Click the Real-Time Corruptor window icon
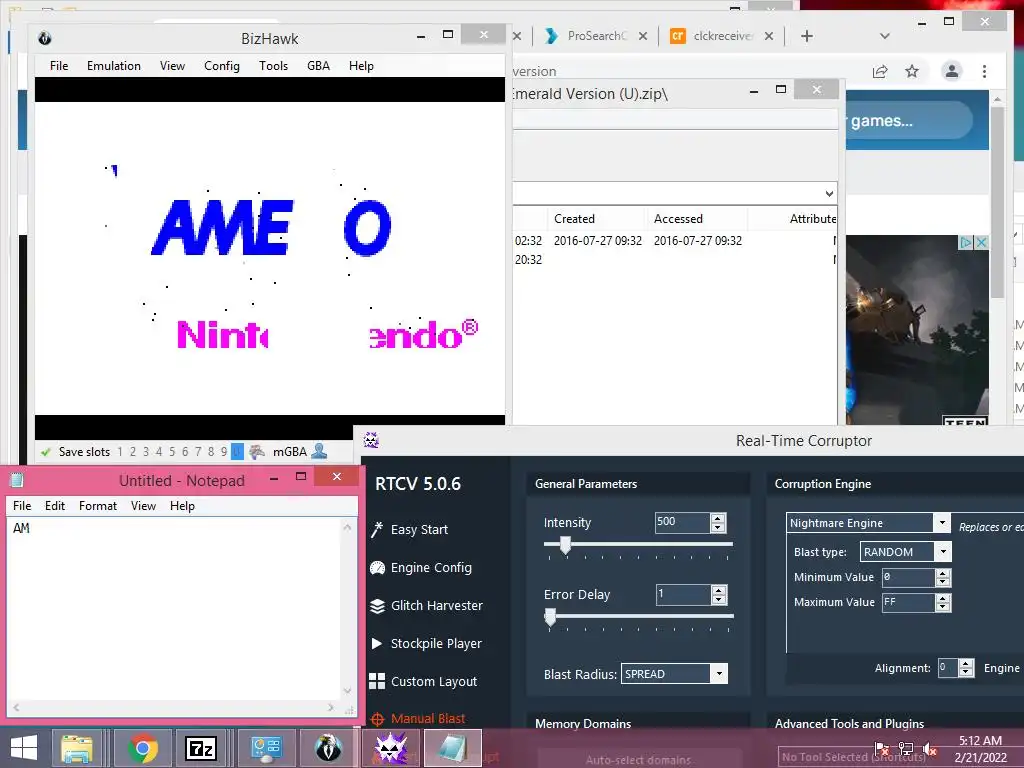Screen dimensions: 1024x768 [x=371, y=440]
